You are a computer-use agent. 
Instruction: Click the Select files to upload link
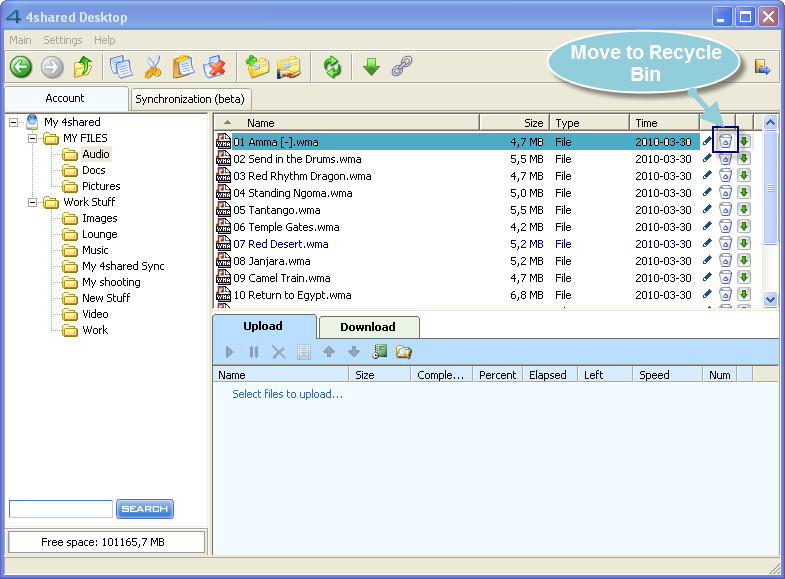(x=287, y=394)
